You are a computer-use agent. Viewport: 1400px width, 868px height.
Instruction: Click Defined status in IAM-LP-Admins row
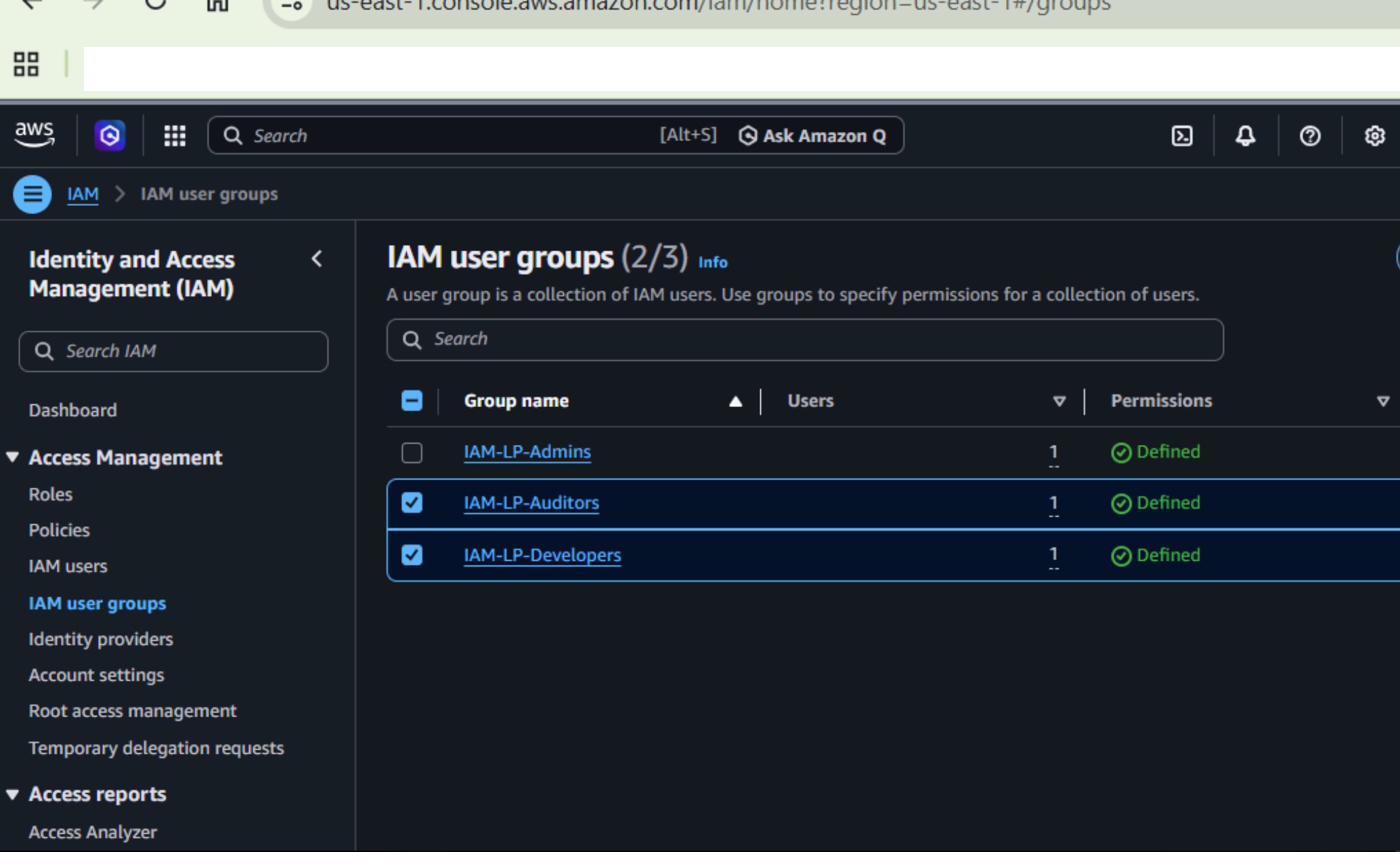1156,452
